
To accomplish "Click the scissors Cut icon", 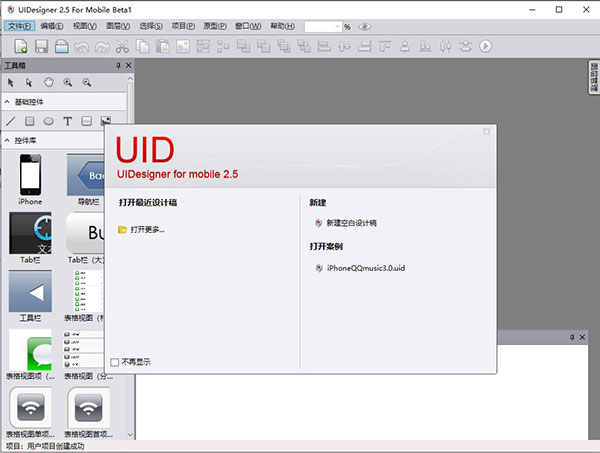I will pos(121,46).
